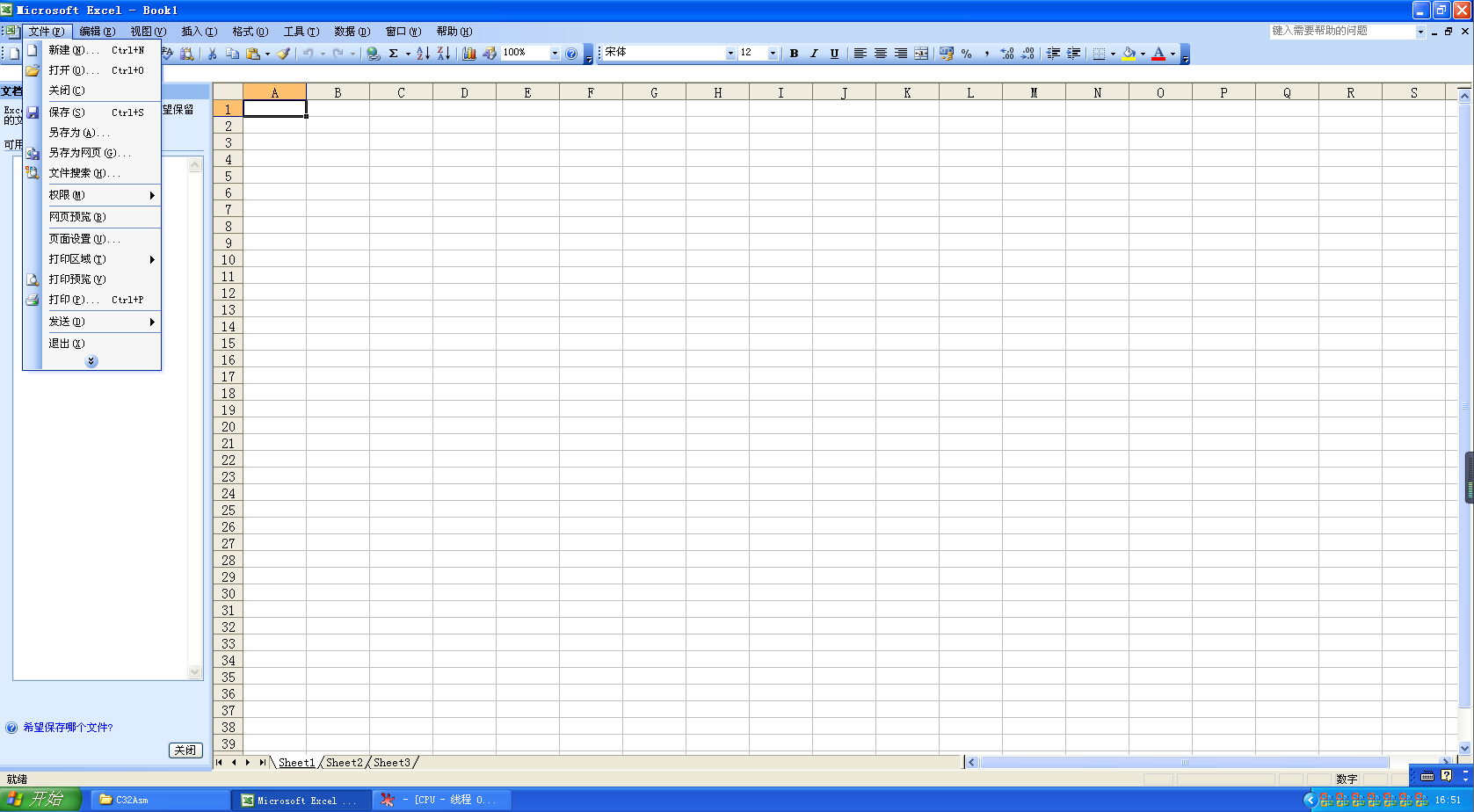Switch to C32Asm in the taskbar
This screenshot has width=1474, height=812.
[160, 800]
